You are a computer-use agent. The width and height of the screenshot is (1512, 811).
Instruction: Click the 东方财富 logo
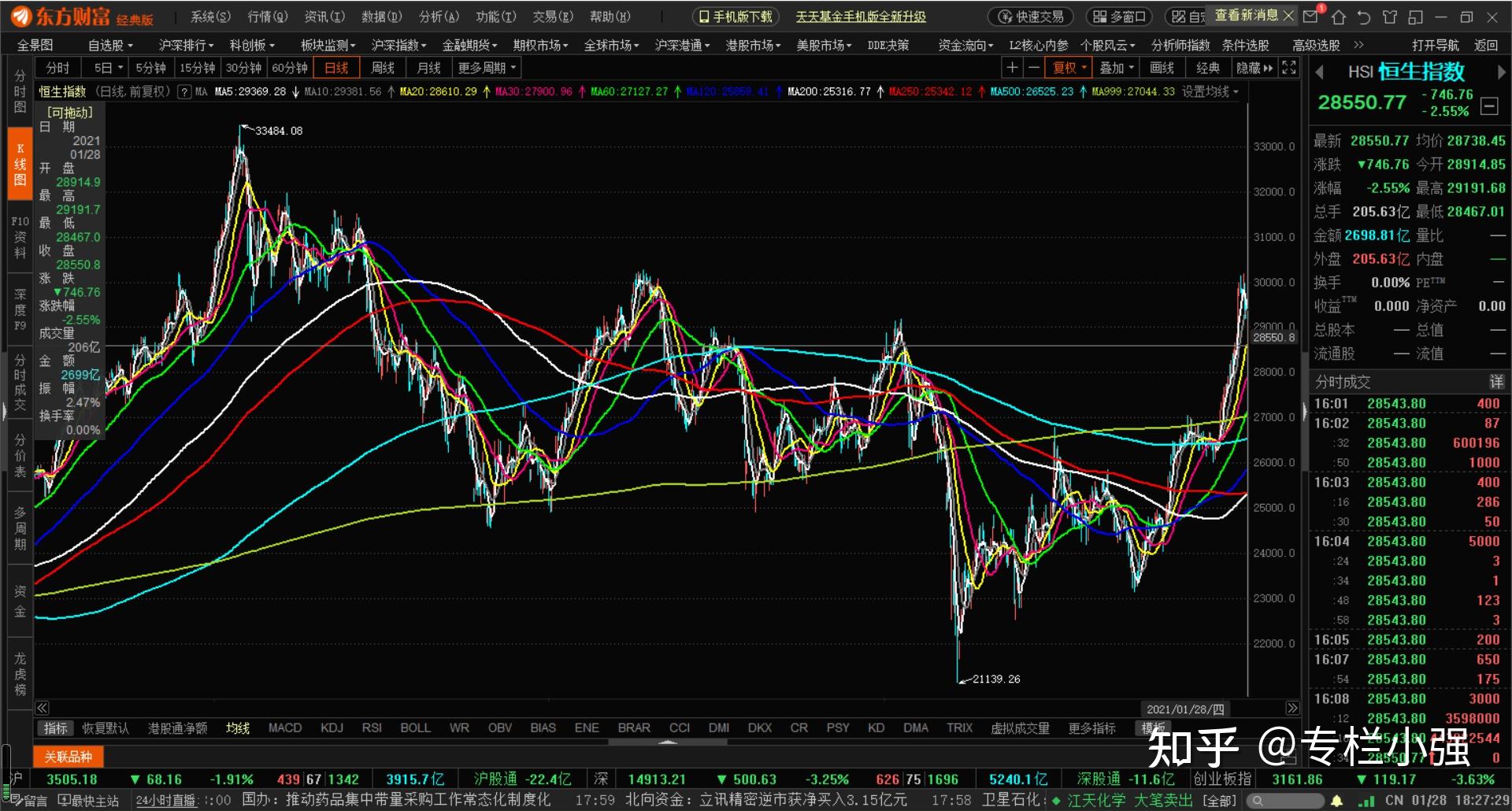83,17
